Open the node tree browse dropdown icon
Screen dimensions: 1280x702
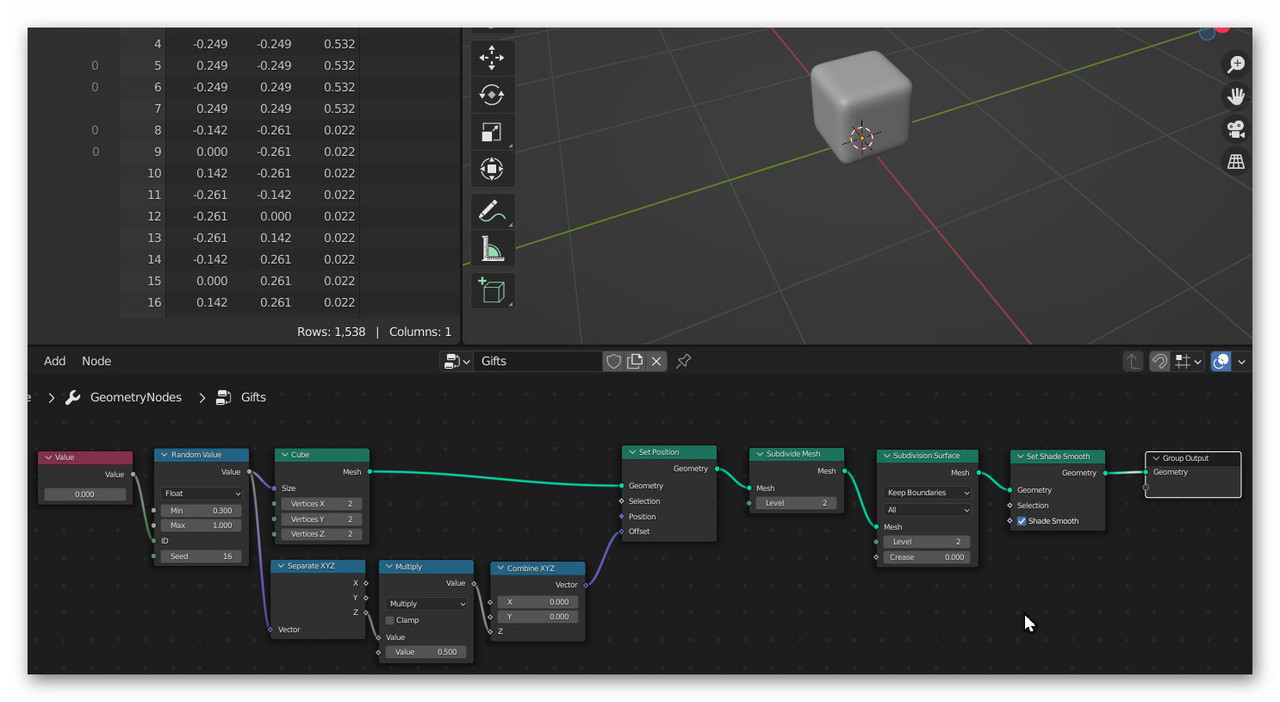pyautogui.click(x=457, y=361)
